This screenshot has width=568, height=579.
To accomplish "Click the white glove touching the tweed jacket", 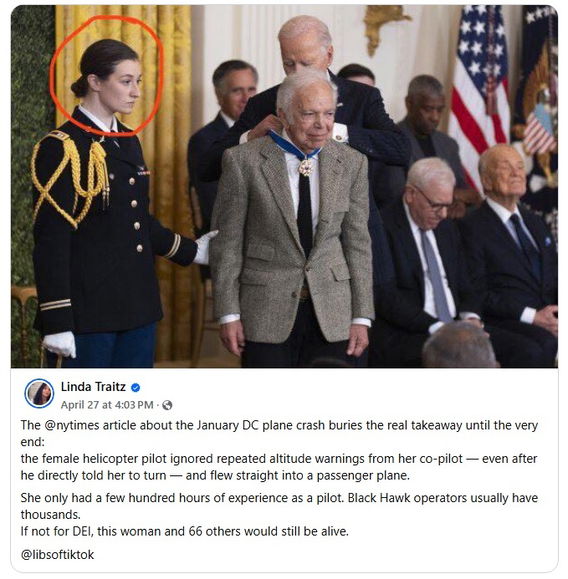I will coord(204,247).
